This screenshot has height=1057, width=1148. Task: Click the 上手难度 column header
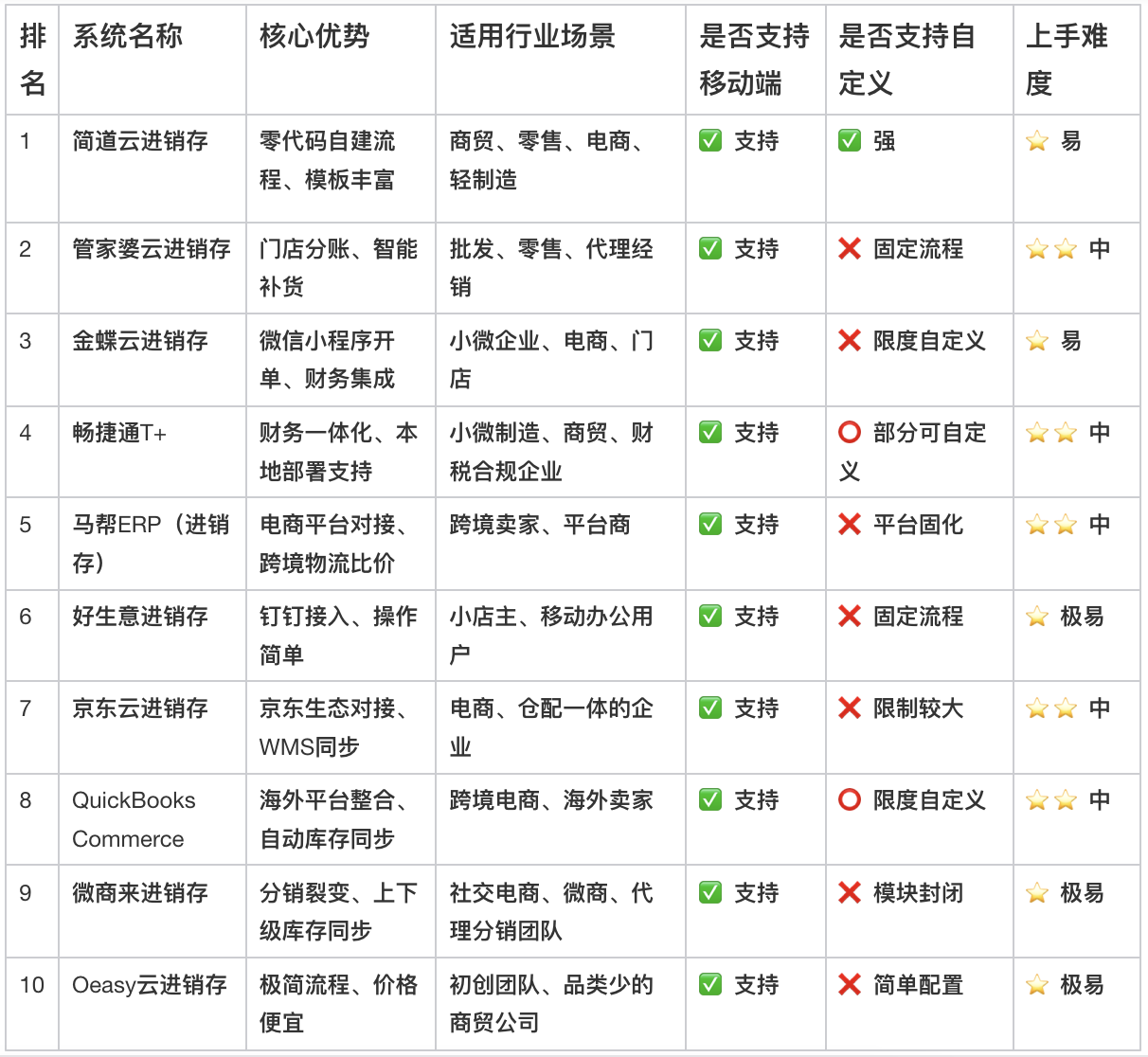1077,60
